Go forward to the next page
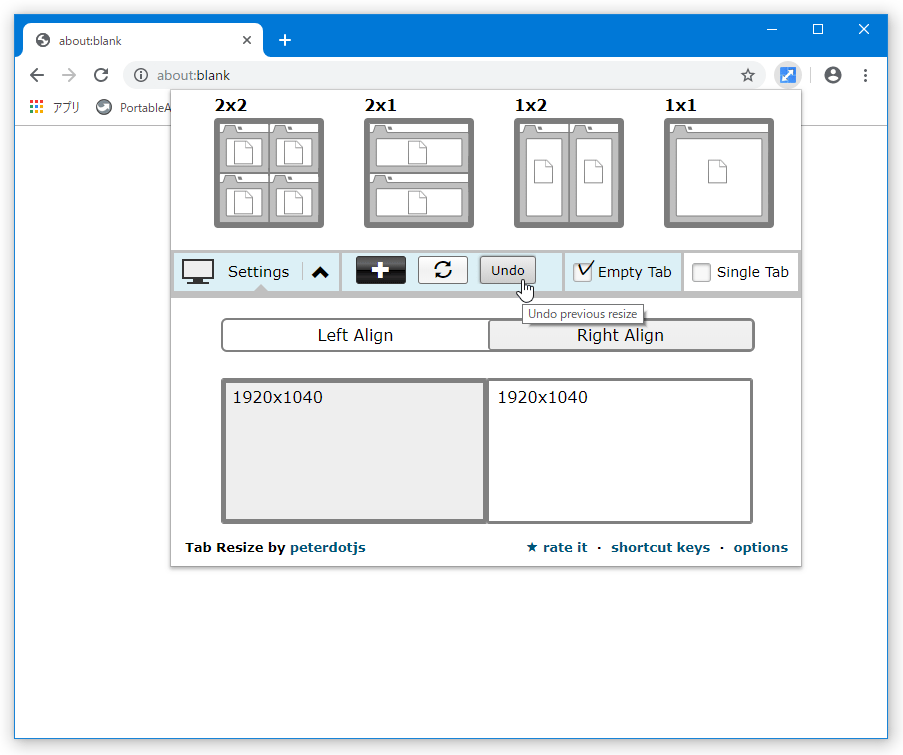Viewport: 903px width, 755px height. click(x=69, y=75)
